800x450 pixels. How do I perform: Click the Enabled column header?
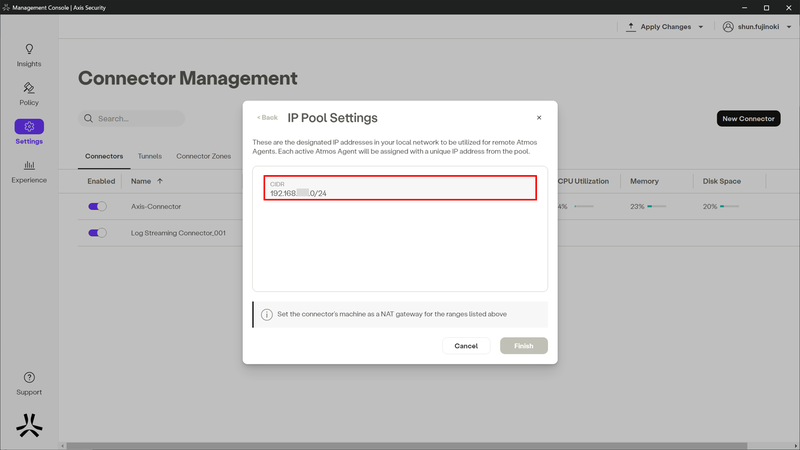point(101,181)
